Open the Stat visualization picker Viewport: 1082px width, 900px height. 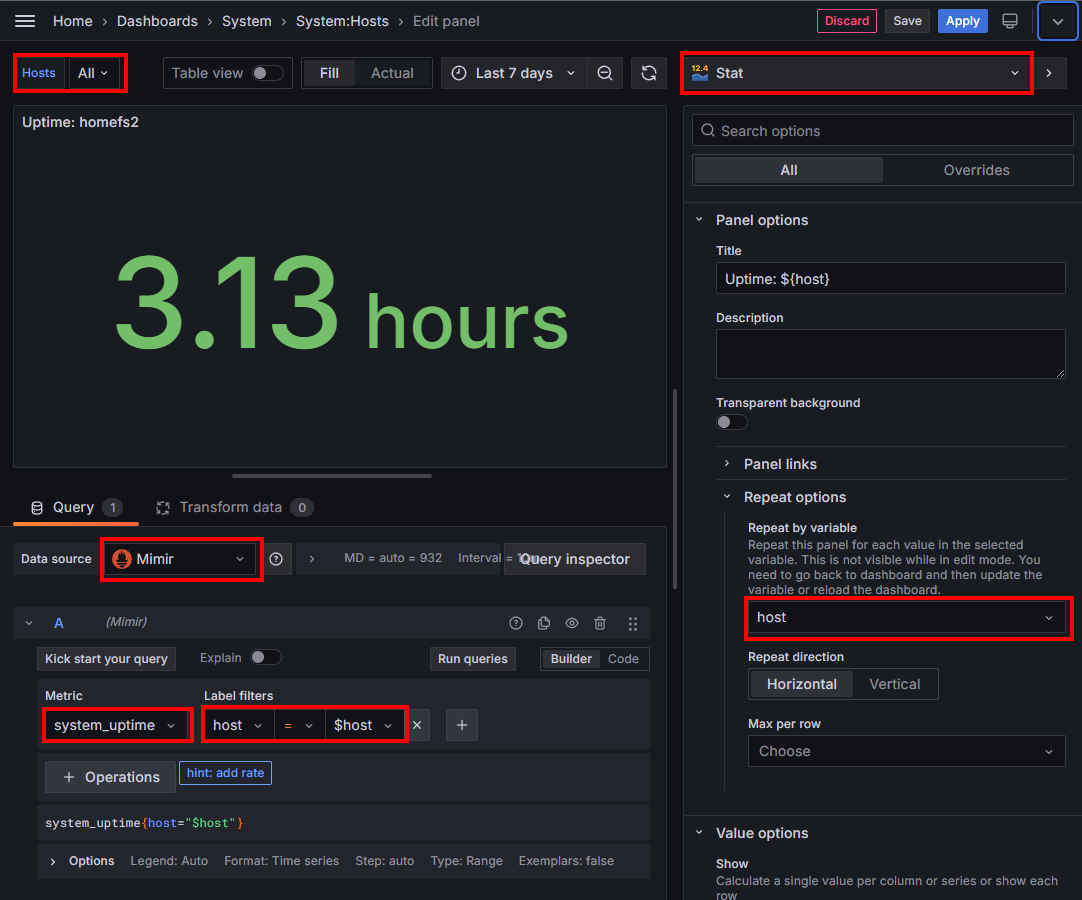pyautogui.click(x=856, y=73)
